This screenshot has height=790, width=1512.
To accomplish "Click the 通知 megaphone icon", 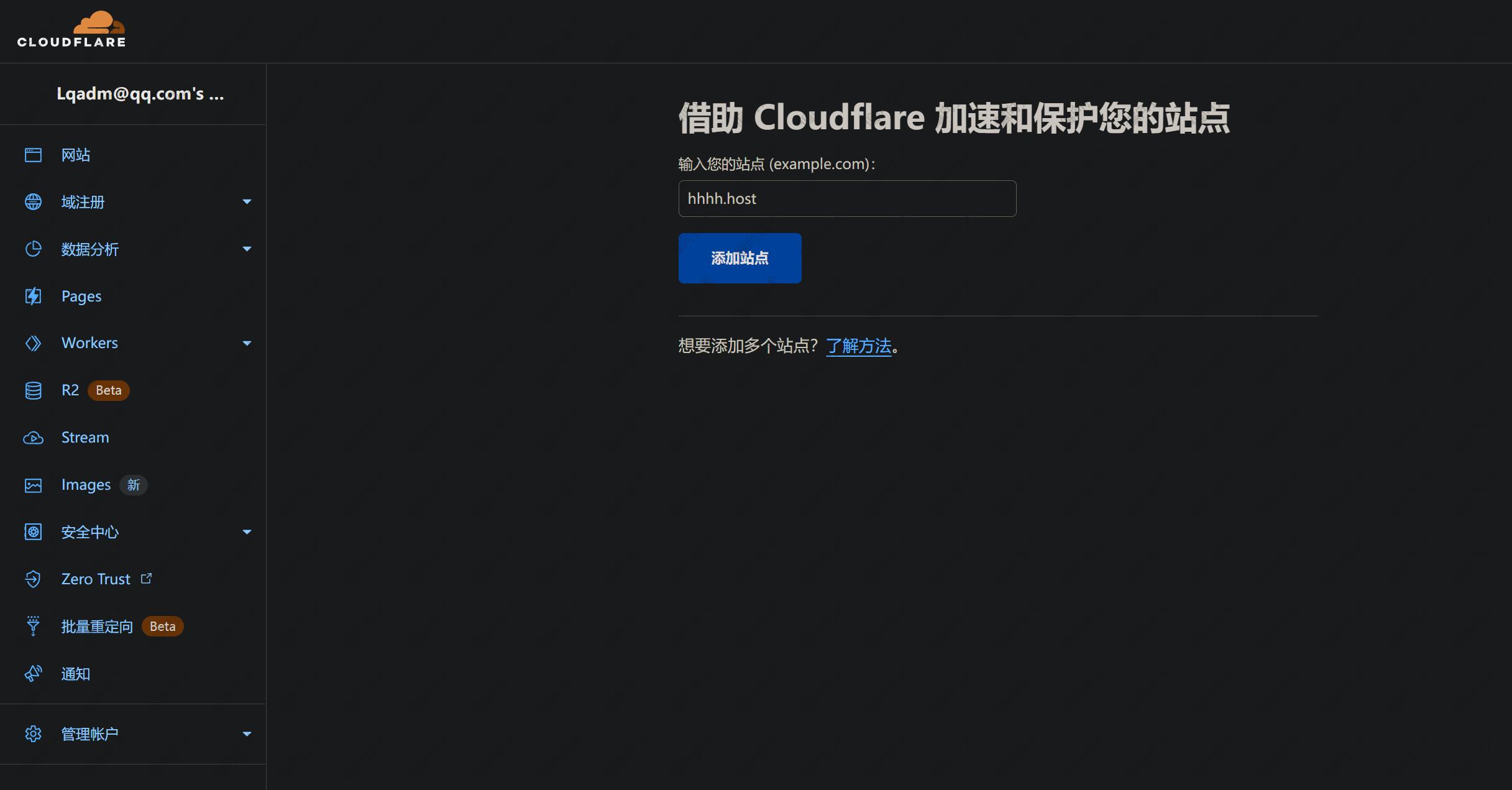I will tap(33, 674).
